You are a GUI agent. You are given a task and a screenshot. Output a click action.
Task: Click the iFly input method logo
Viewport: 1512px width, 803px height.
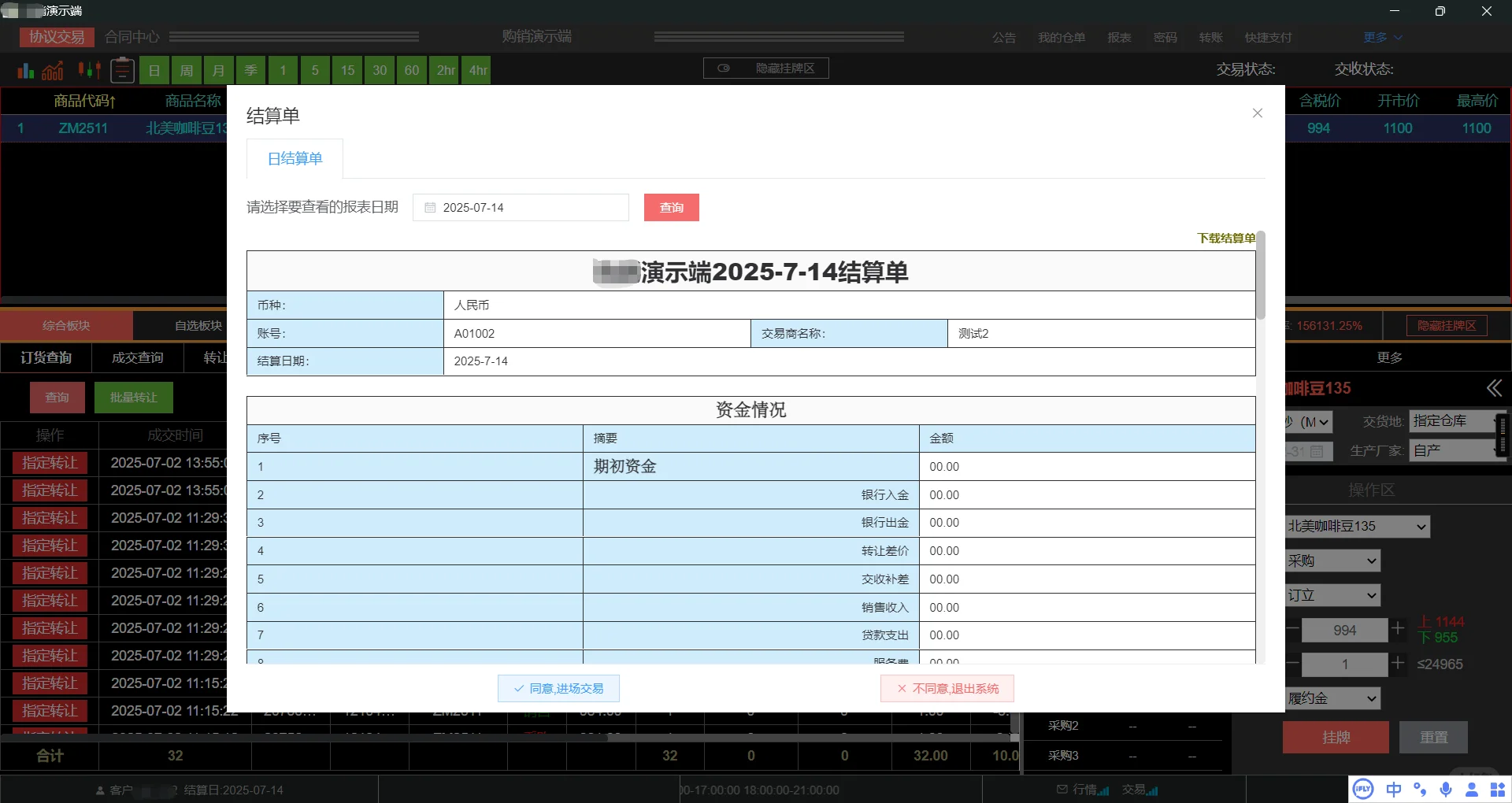pos(1363,789)
